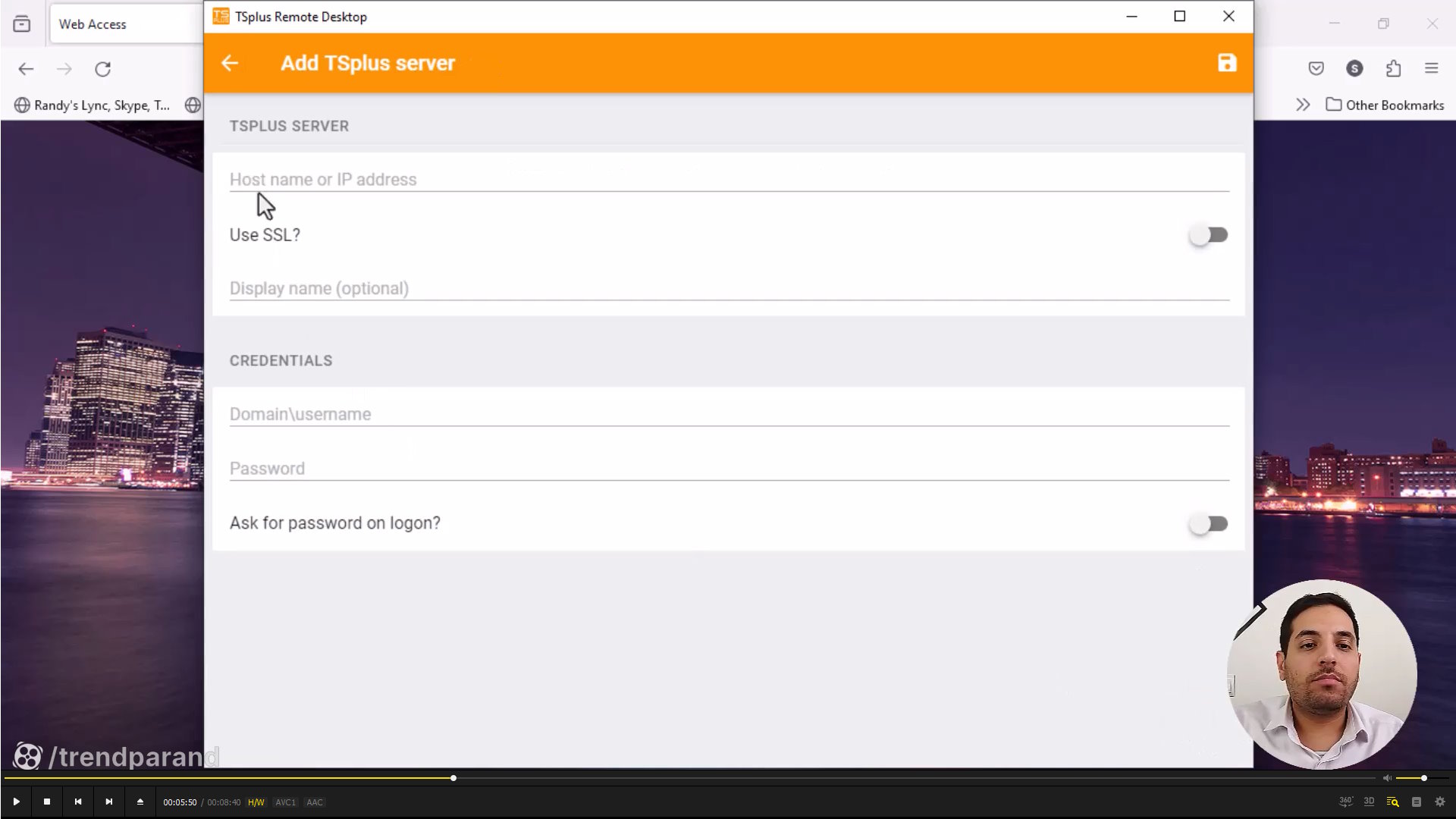Click the Add TSplus server title
Screen dimensions: 1456x819
368,63
